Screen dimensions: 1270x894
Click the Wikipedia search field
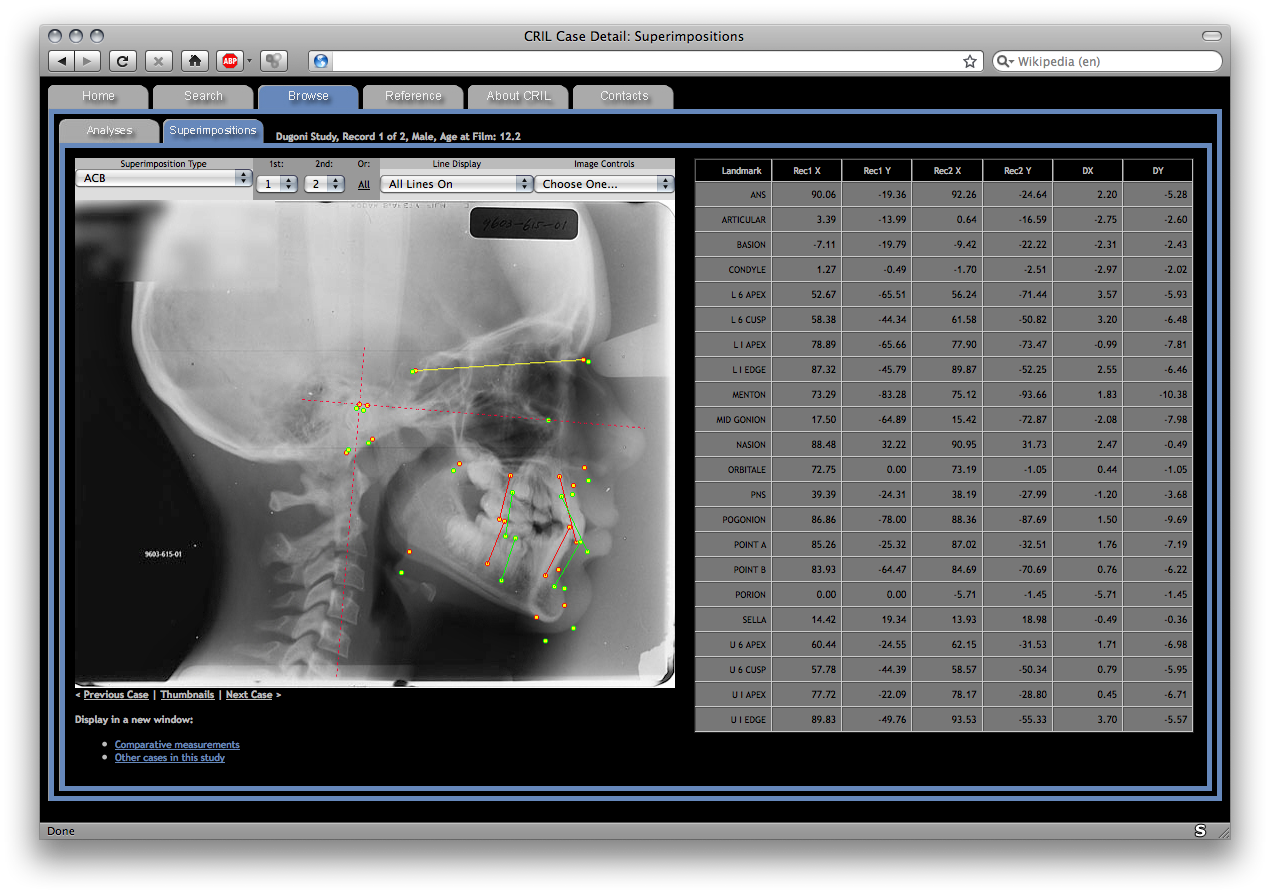coord(1110,61)
